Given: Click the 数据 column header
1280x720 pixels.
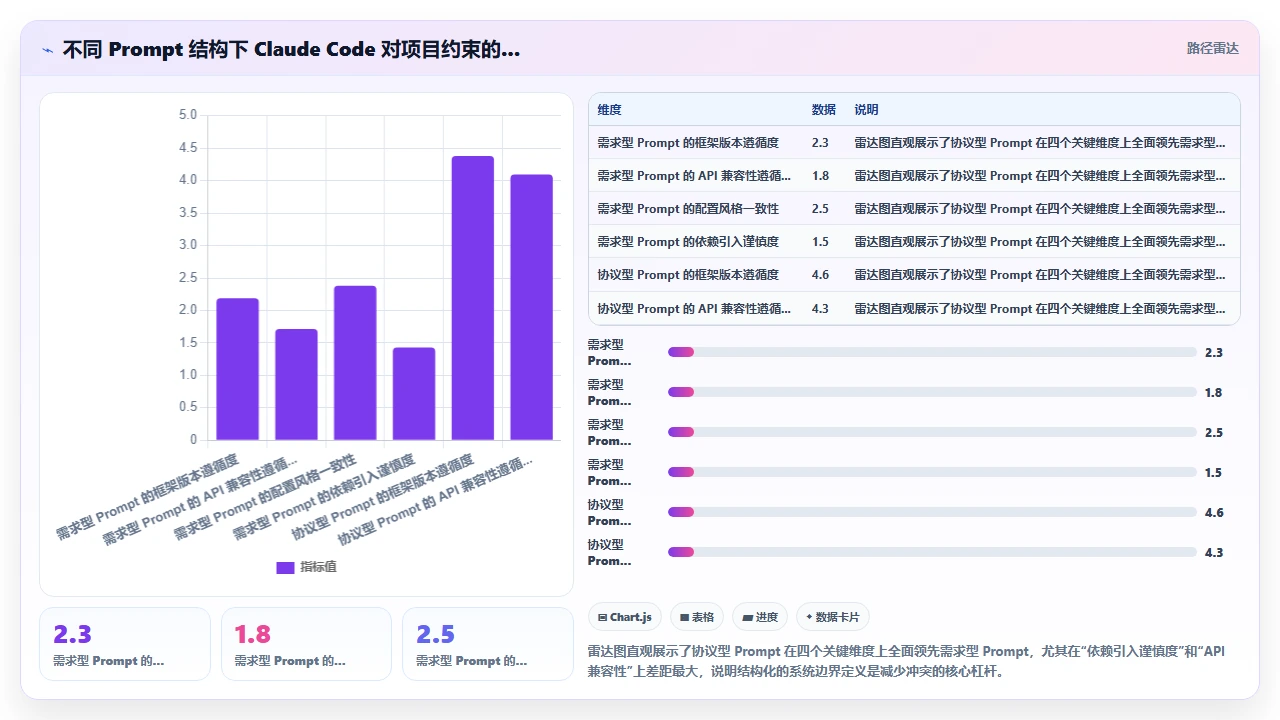Looking at the screenshot, I should (824, 110).
